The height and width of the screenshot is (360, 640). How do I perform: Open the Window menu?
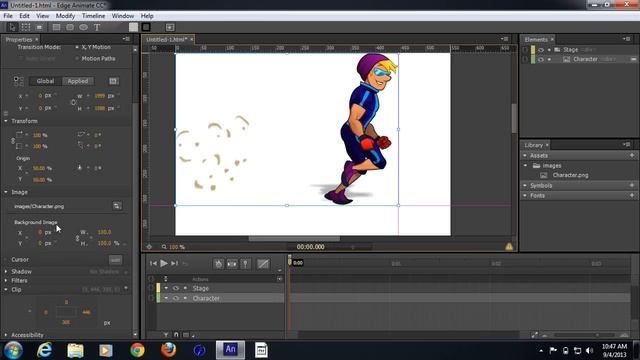click(x=123, y=16)
